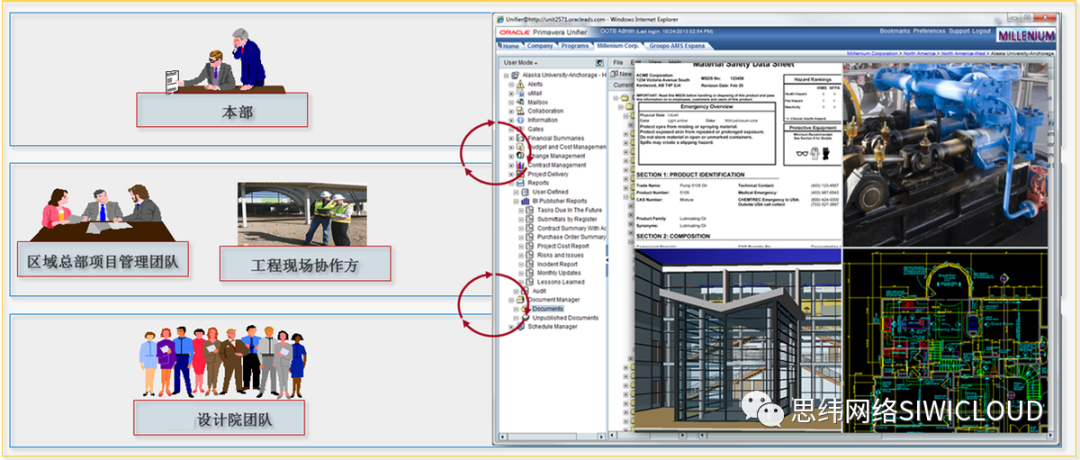Click the Audit icon in tree

point(525,291)
